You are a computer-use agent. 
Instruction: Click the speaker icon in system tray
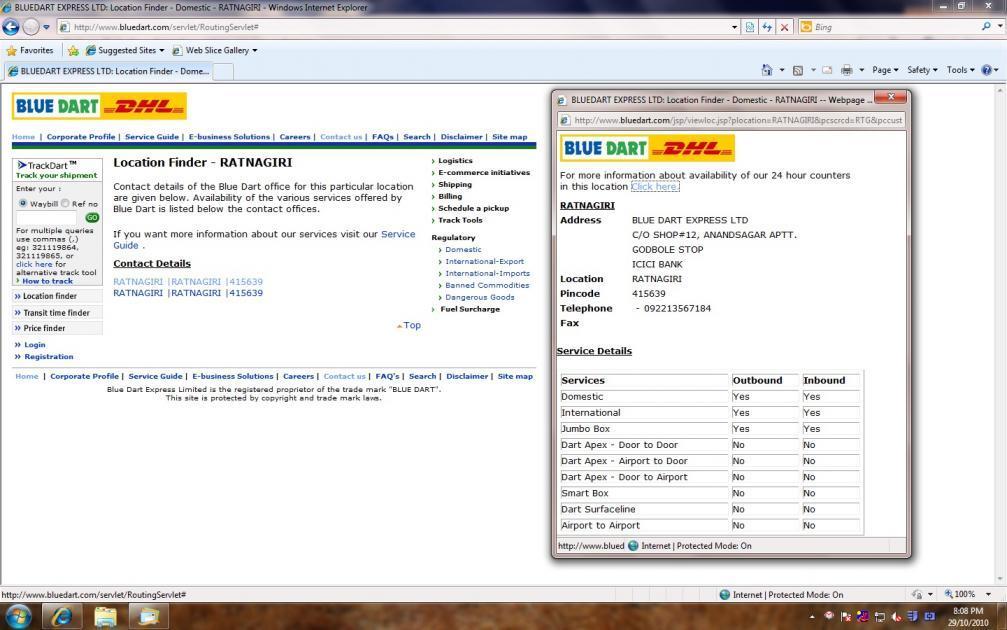click(x=898, y=616)
